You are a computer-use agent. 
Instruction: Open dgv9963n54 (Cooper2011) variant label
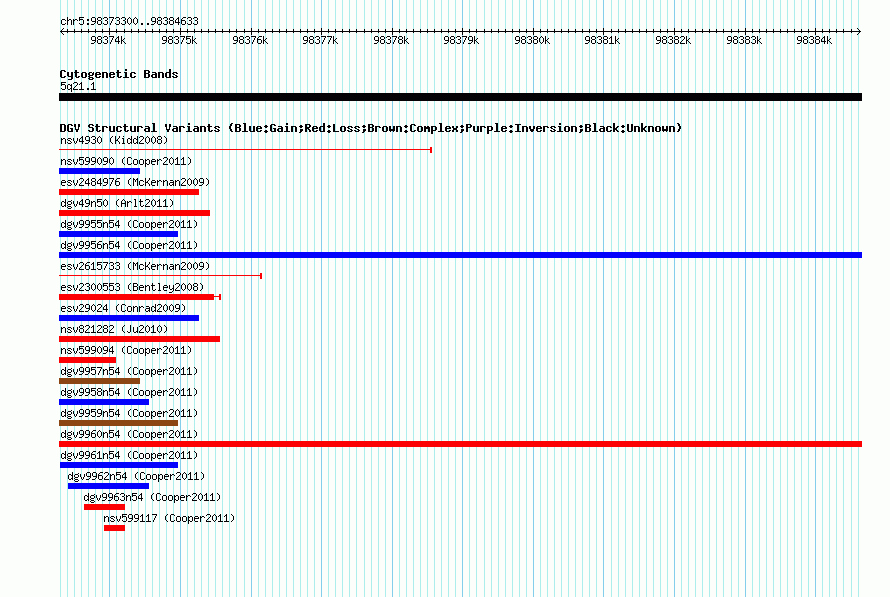152,497
